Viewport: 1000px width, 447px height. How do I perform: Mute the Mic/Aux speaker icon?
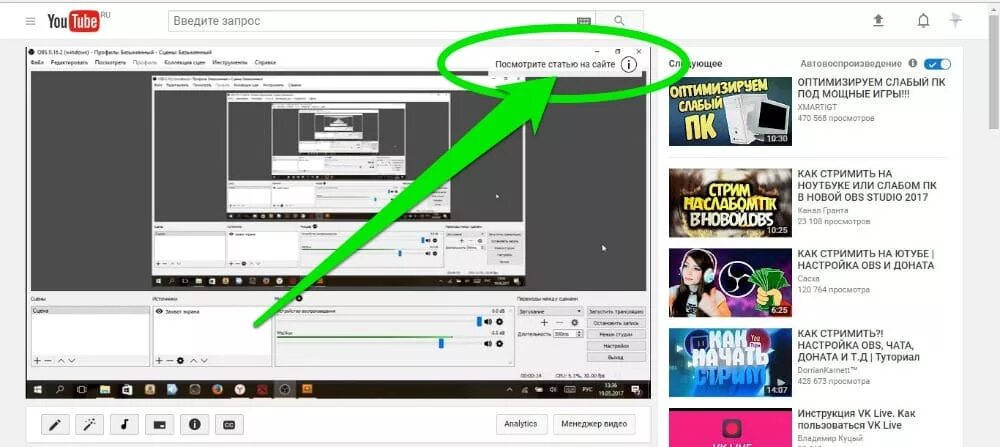pos(488,344)
